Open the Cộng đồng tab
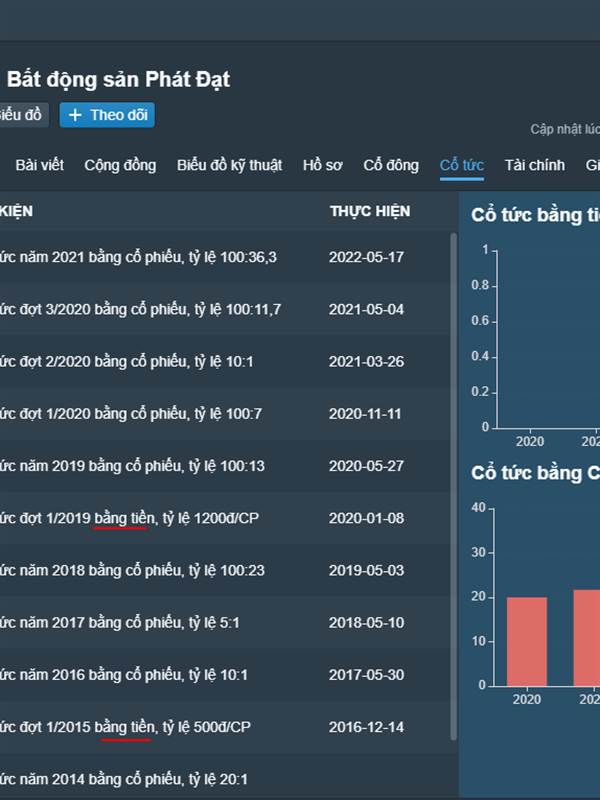 [120, 165]
